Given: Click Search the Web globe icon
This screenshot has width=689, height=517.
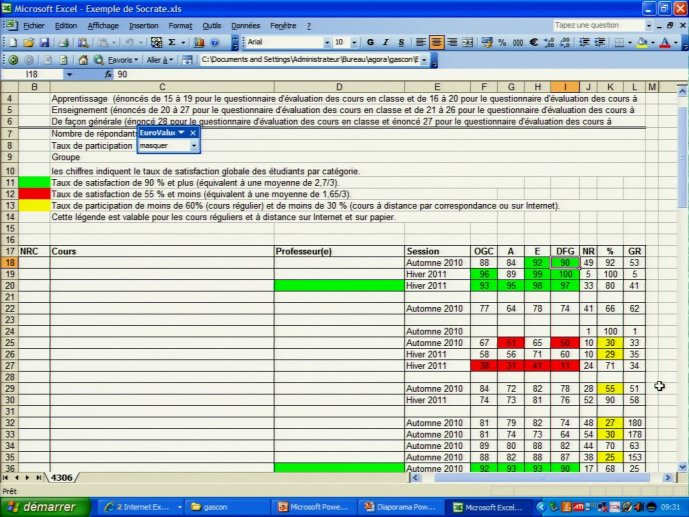Looking at the screenshot, I should (98, 60).
